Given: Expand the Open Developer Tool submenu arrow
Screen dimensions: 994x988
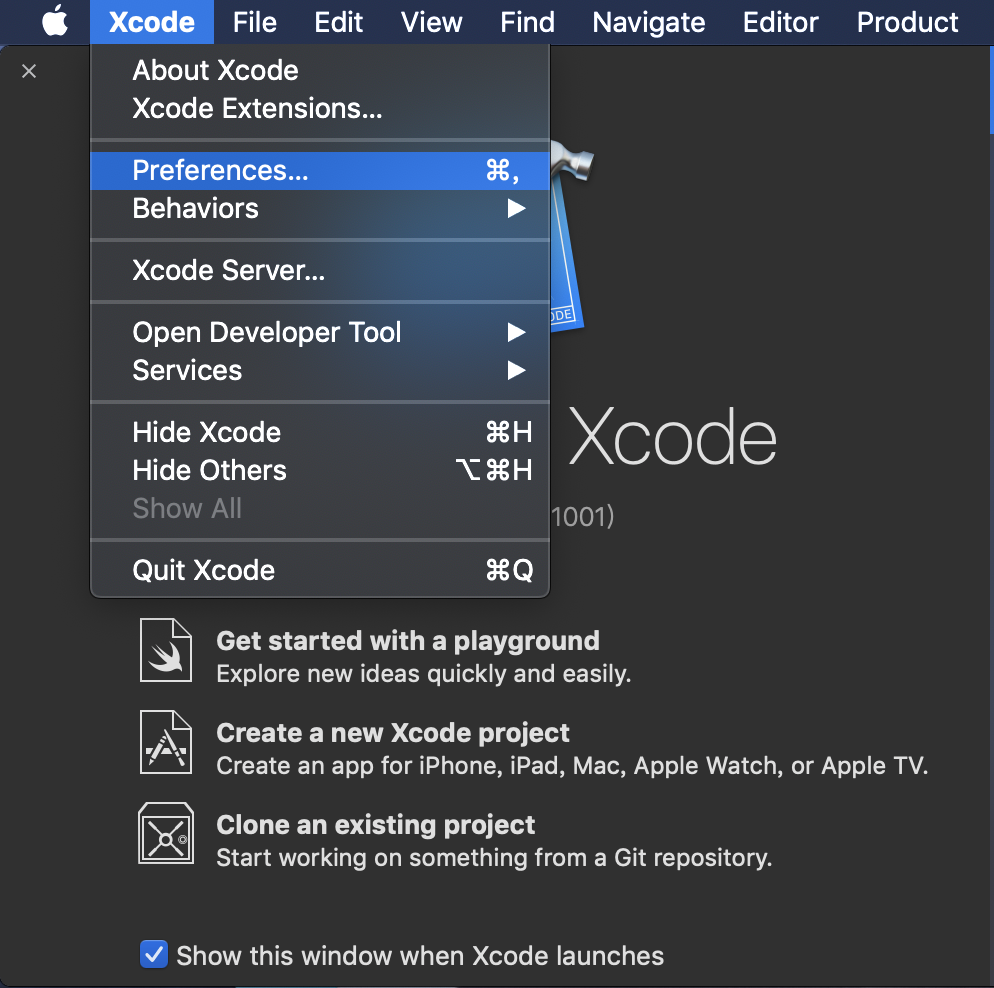Looking at the screenshot, I should point(516,332).
